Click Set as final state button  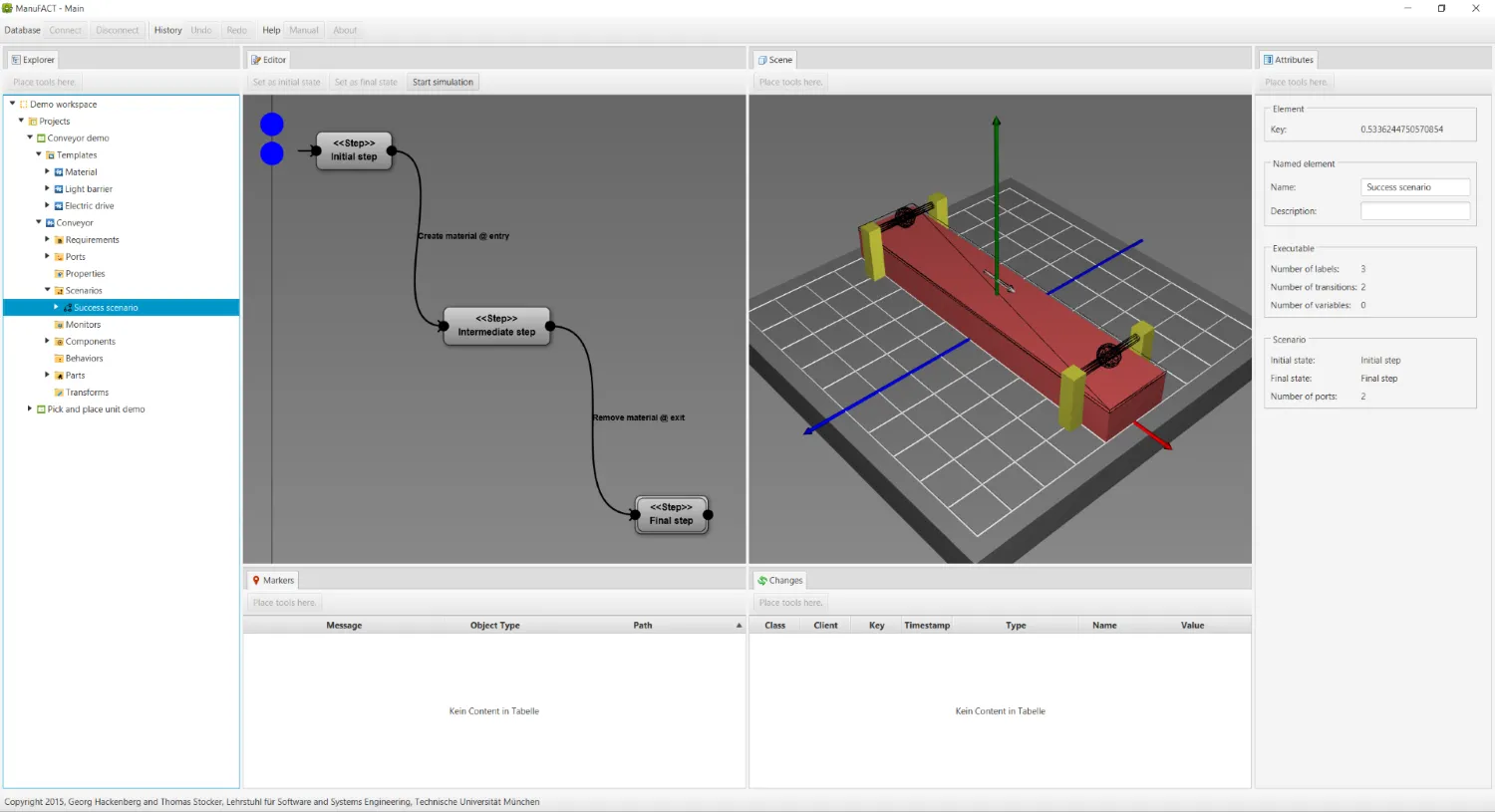(366, 82)
